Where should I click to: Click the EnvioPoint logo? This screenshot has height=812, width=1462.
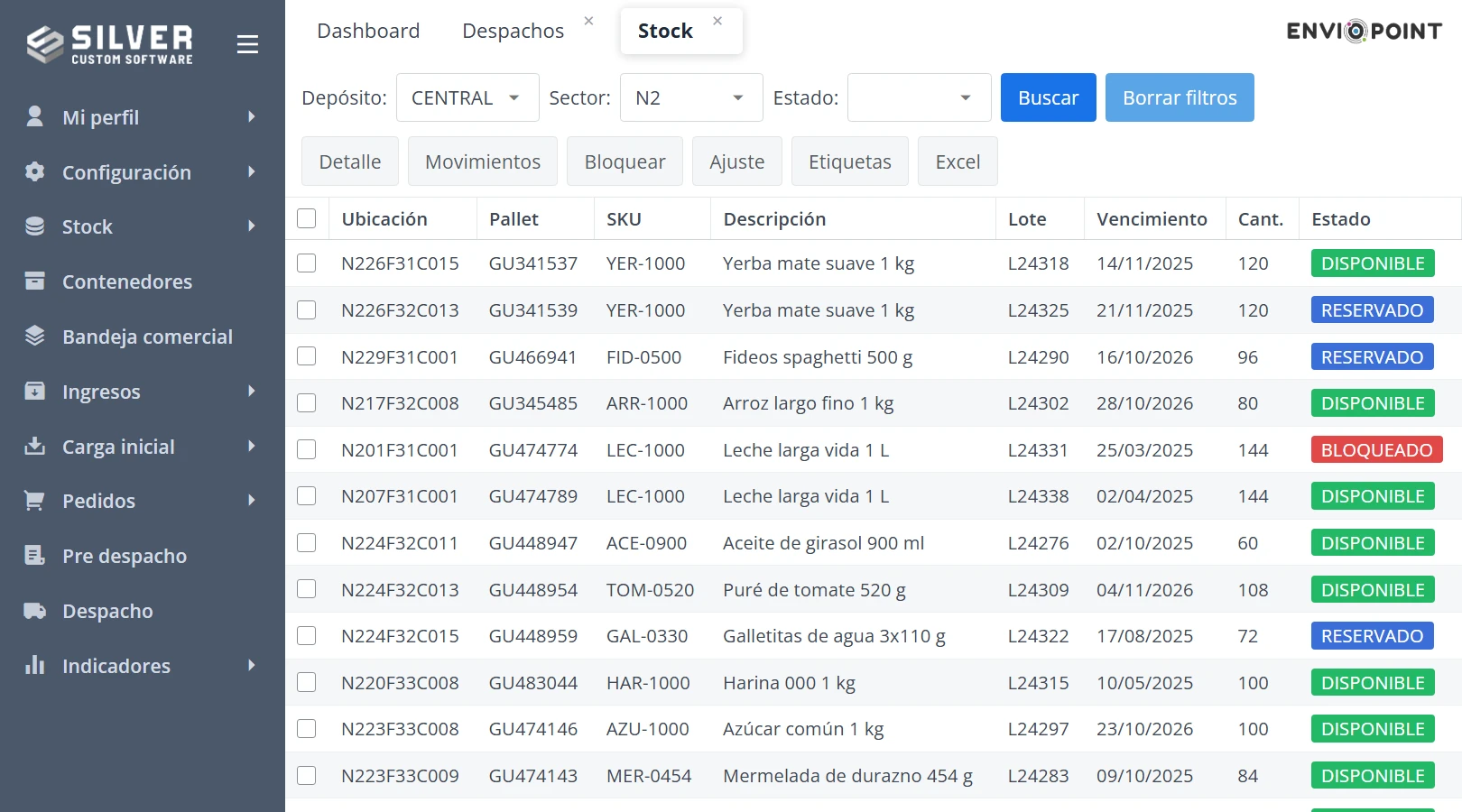[x=1364, y=32]
